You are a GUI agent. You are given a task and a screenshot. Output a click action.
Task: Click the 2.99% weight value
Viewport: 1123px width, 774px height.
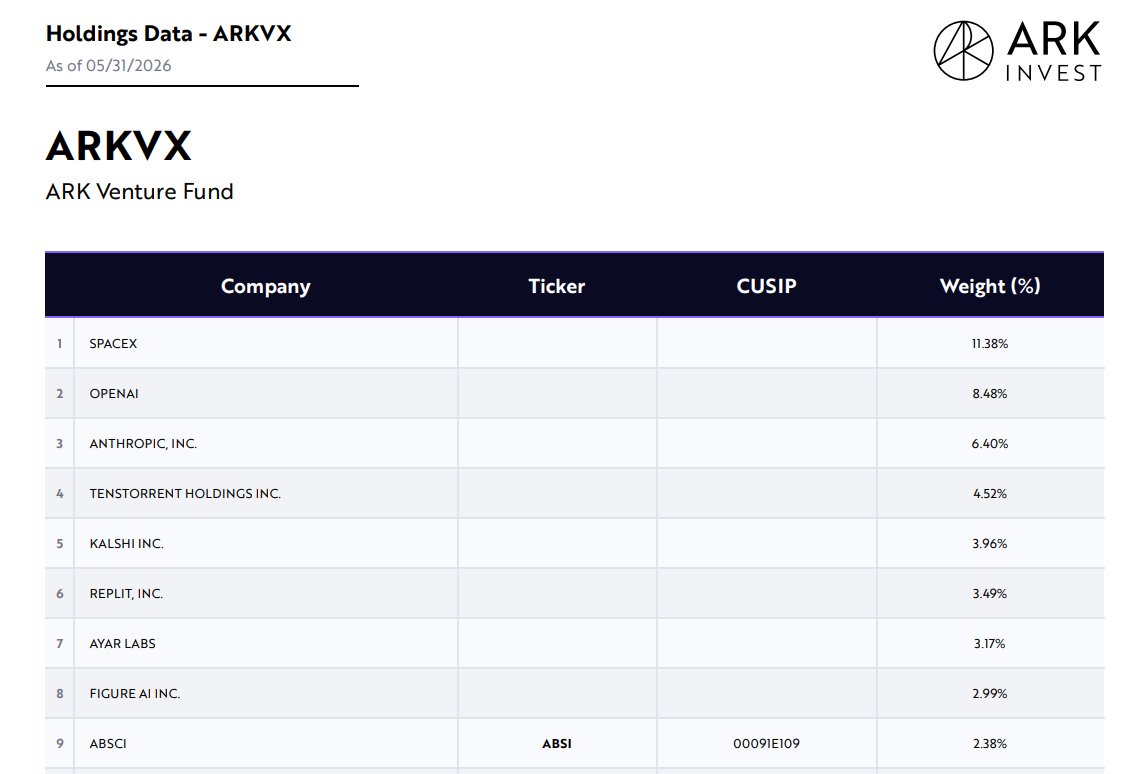point(990,694)
